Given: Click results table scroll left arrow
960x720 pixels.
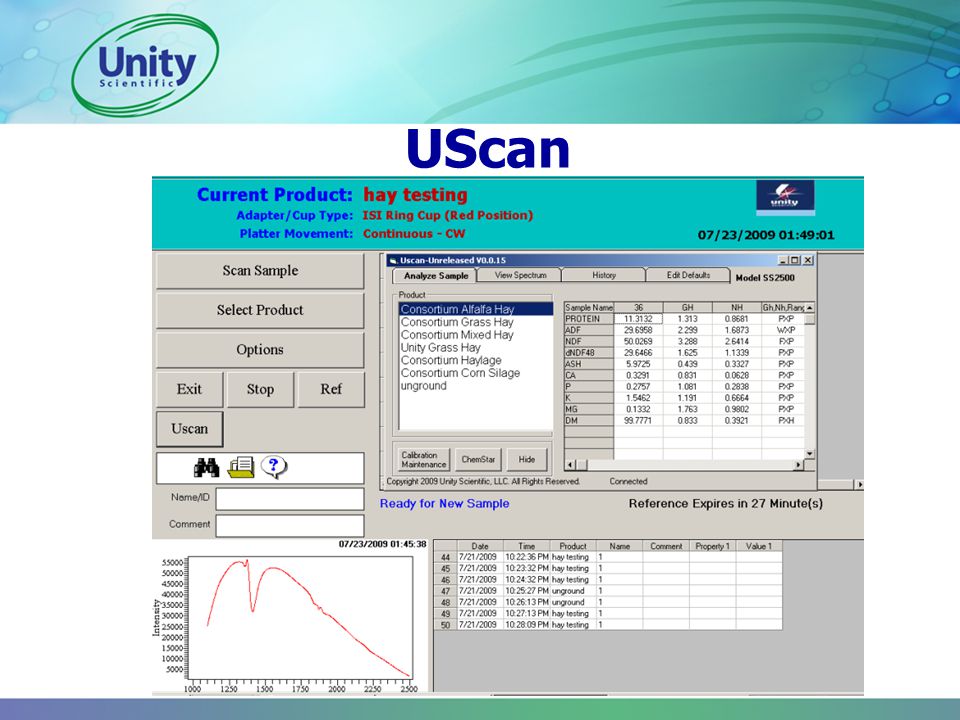Looking at the screenshot, I should pyautogui.click(x=570, y=465).
